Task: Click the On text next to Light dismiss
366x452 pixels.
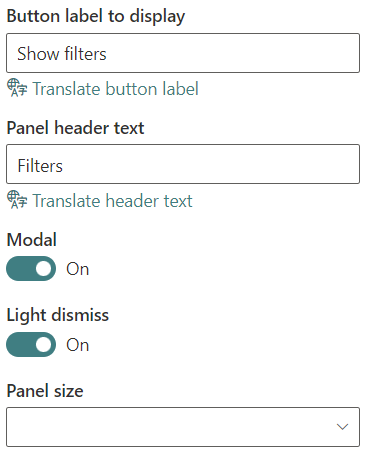Action: (x=78, y=345)
